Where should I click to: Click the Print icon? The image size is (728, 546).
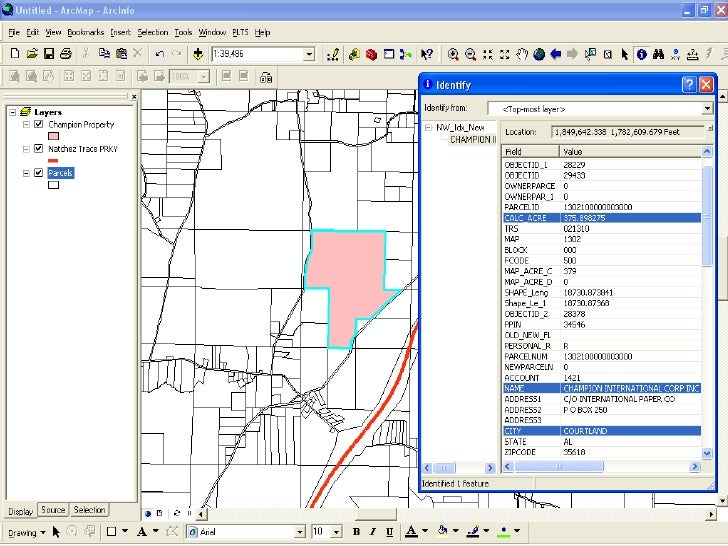(x=66, y=54)
